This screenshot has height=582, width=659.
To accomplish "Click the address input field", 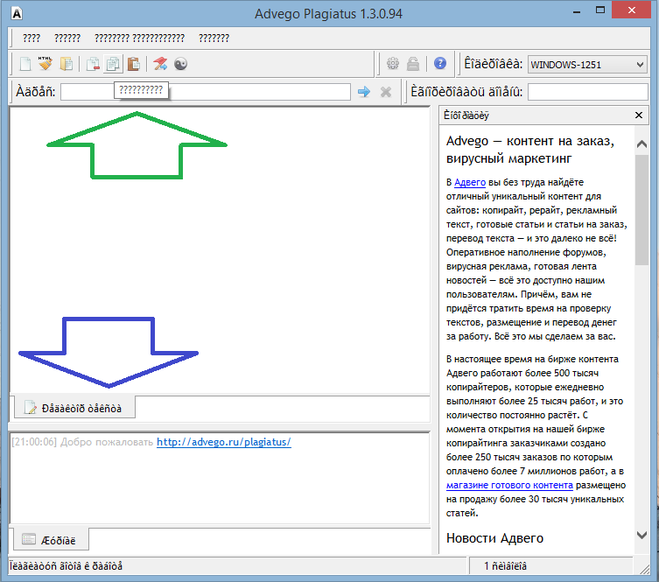I will (206, 92).
